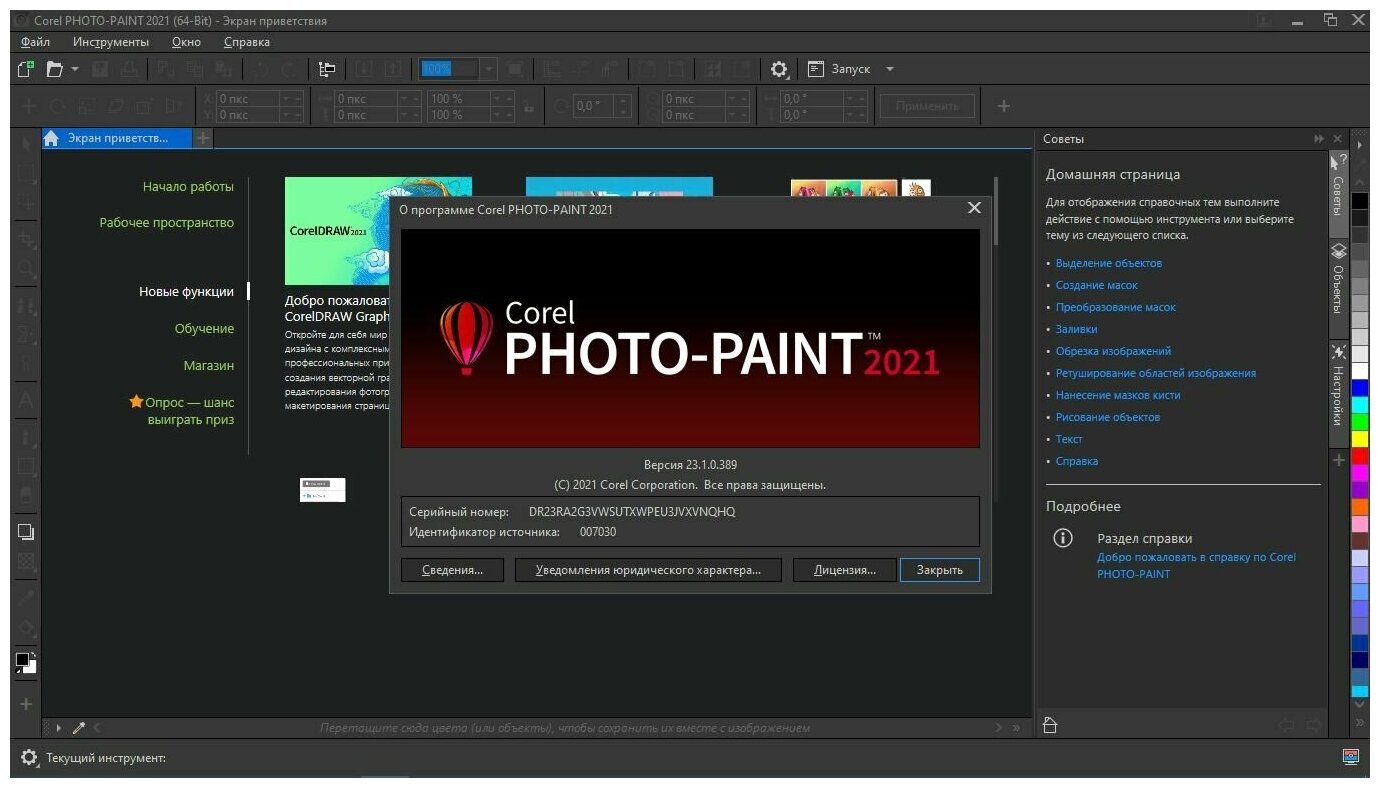Add a new tab with the plus button
This screenshot has height=788, width=1380.
(203, 138)
